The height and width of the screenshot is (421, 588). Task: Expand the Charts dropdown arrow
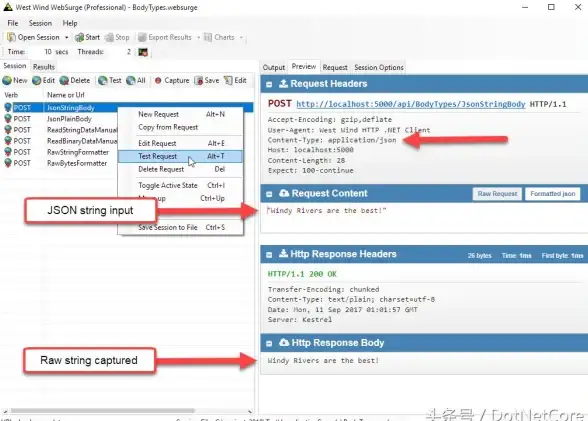click(241, 37)
